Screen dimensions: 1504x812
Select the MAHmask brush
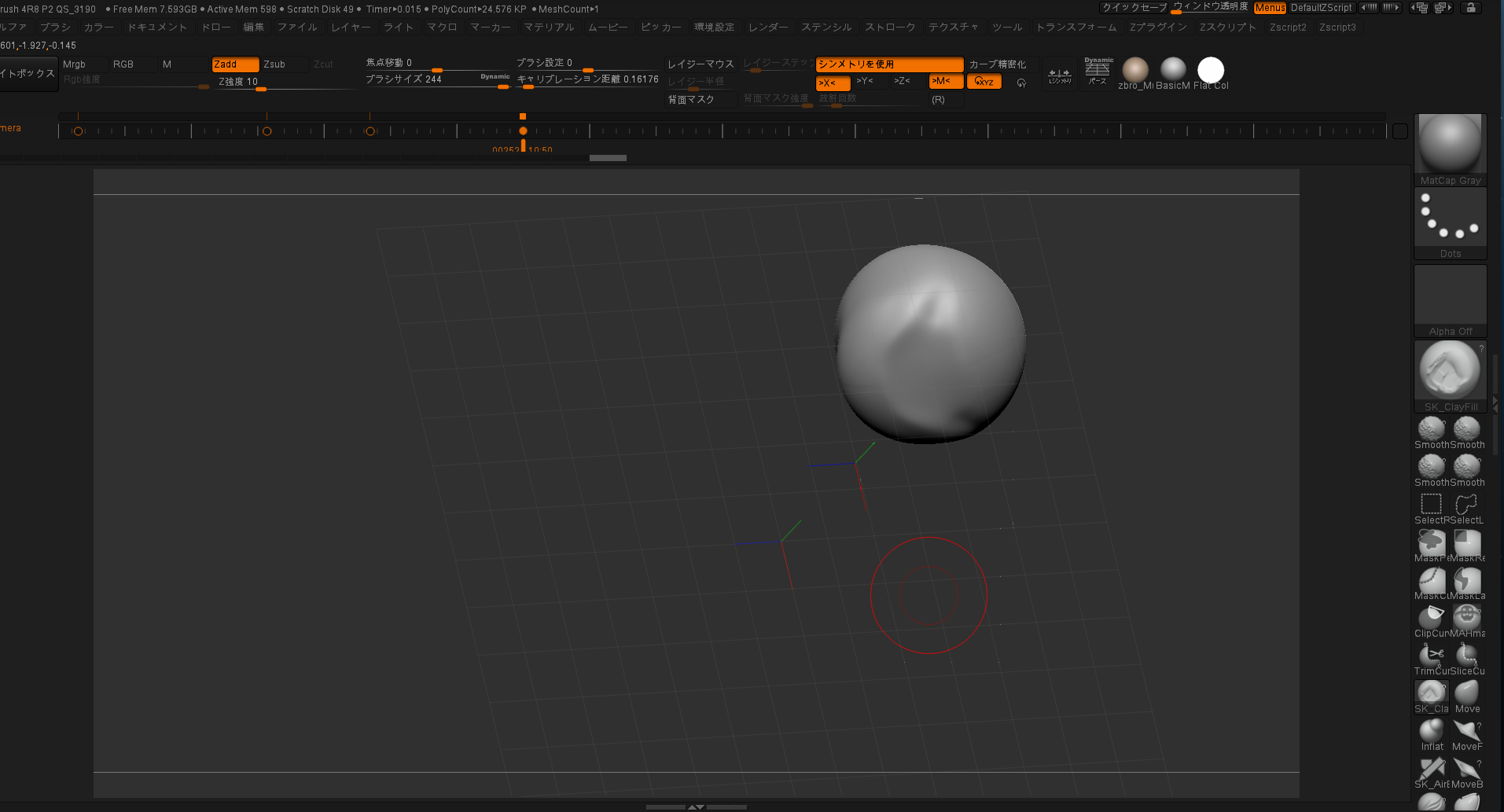point(1466,621)
